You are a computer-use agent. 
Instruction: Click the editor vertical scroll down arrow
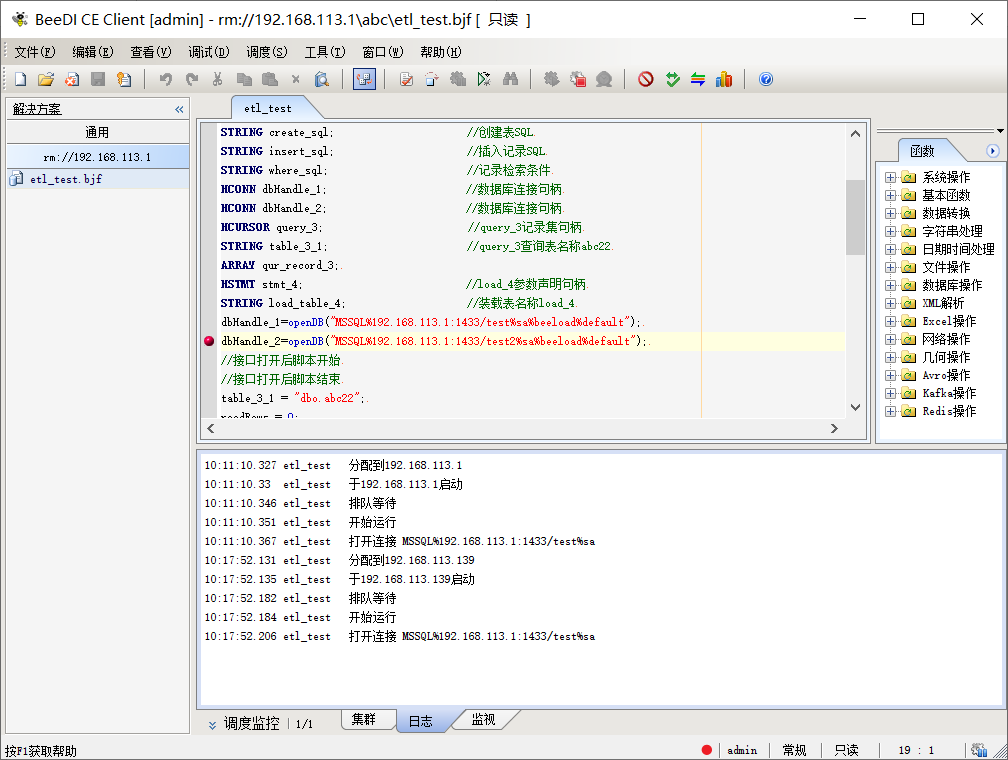click(x=855, y=407)
